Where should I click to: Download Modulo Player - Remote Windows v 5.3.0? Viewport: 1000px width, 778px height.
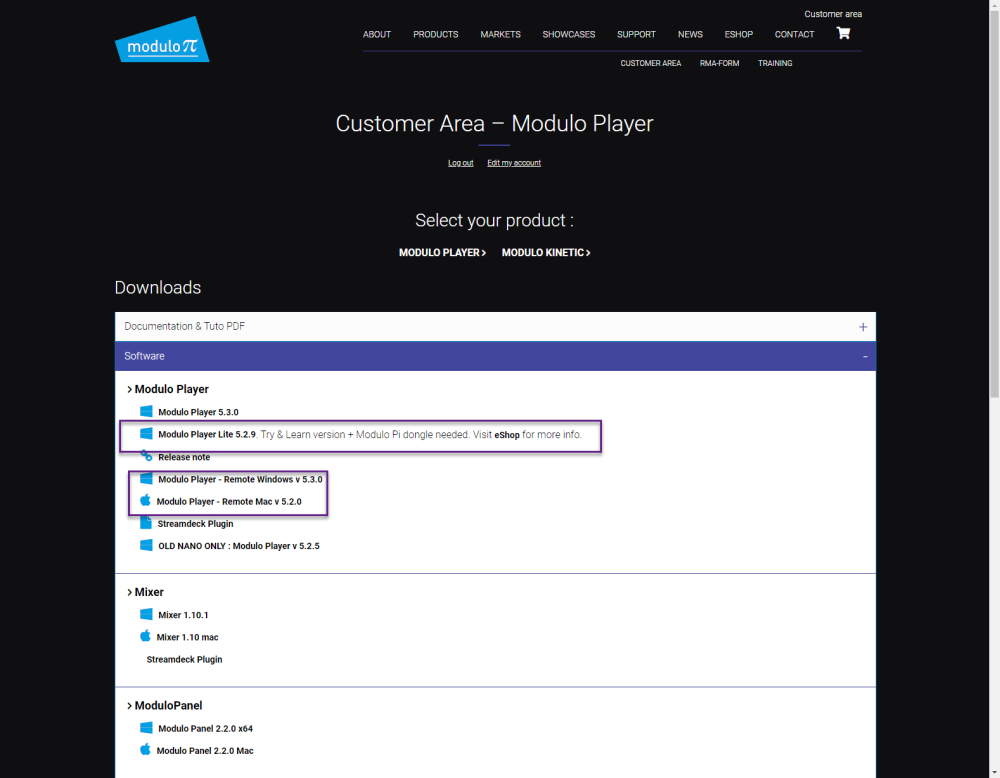(x=240, y=479)
